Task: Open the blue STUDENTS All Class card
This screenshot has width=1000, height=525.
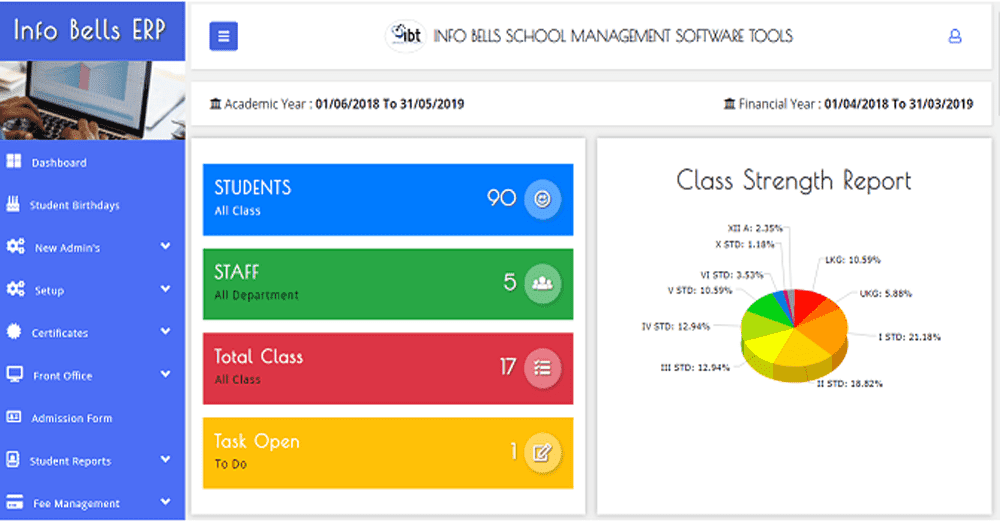Action: click(x=388, y=200)
